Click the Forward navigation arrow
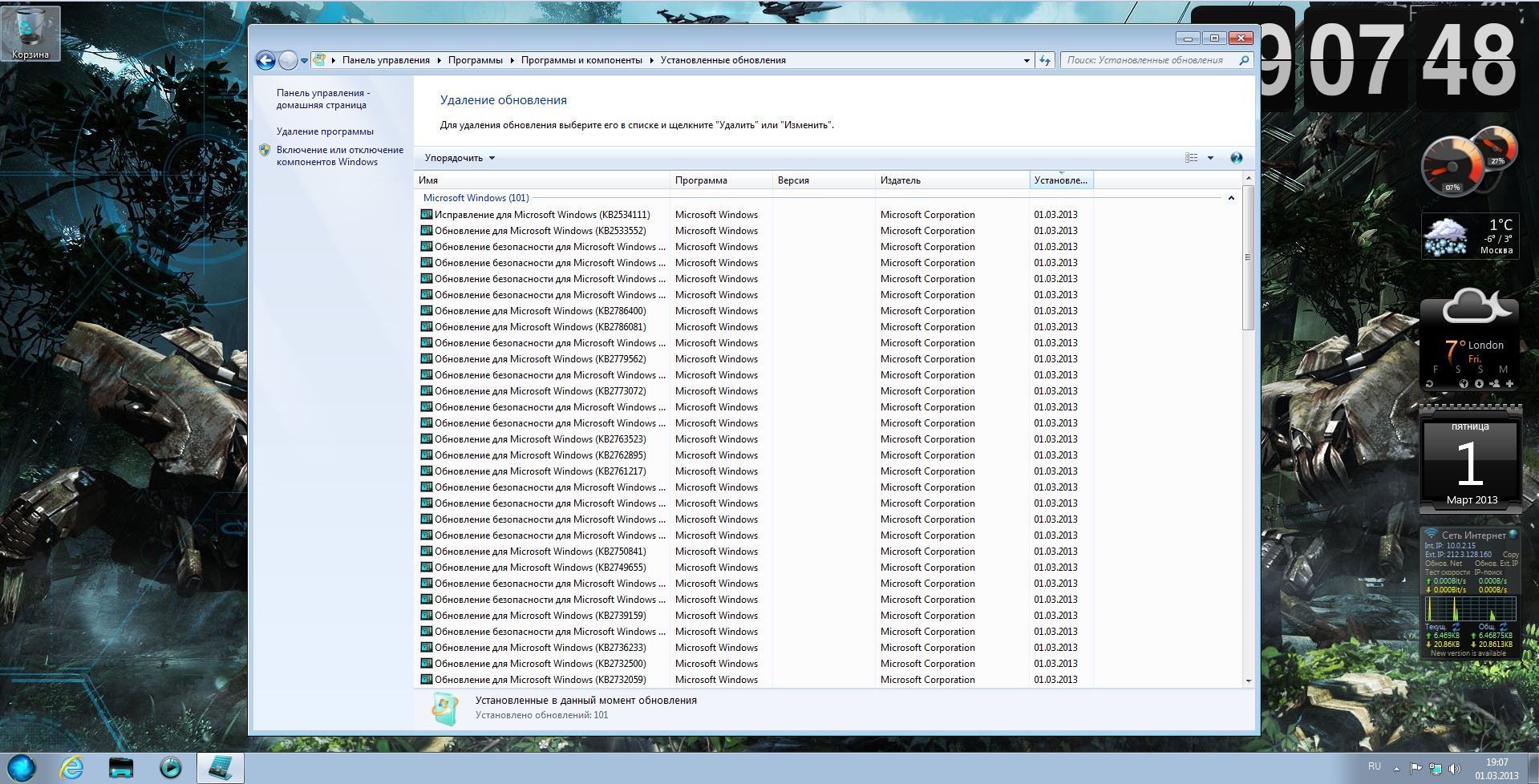This screenshot has height=784, width=1539. 288,60
